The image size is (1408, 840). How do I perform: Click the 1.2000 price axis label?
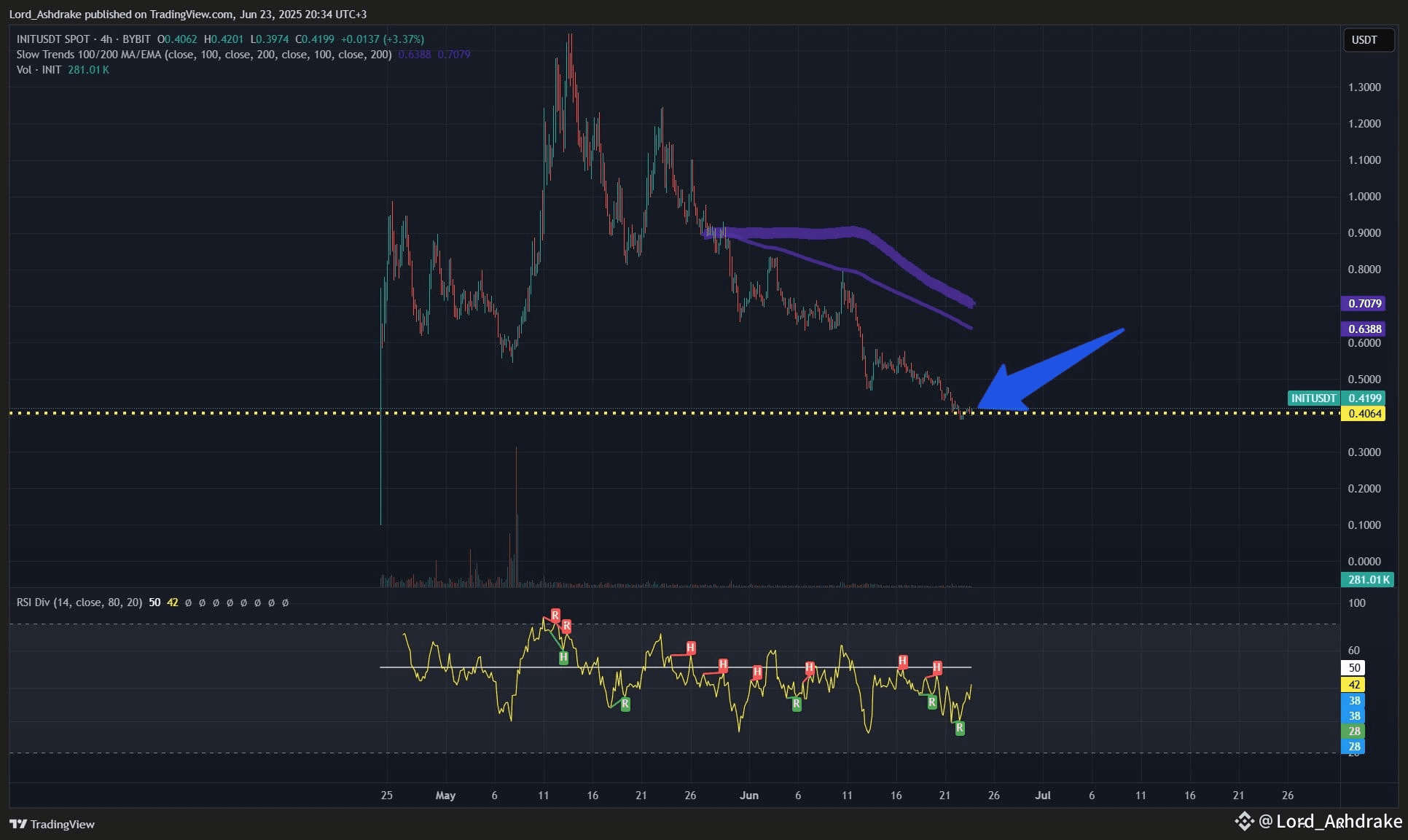(1364, 124)
